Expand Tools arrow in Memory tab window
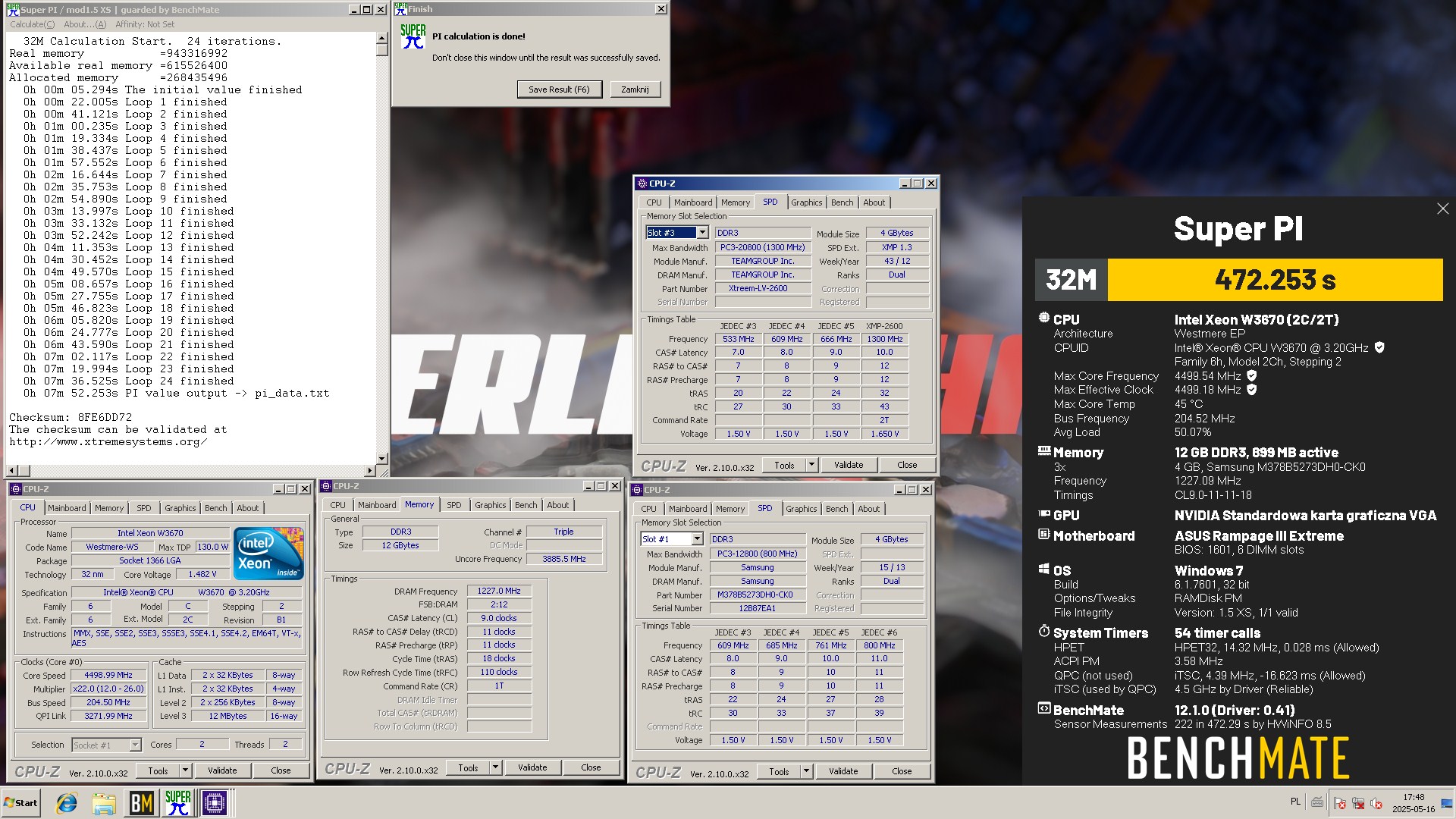This screenshot has width=1456, height=819. click(x=495, y=767)
